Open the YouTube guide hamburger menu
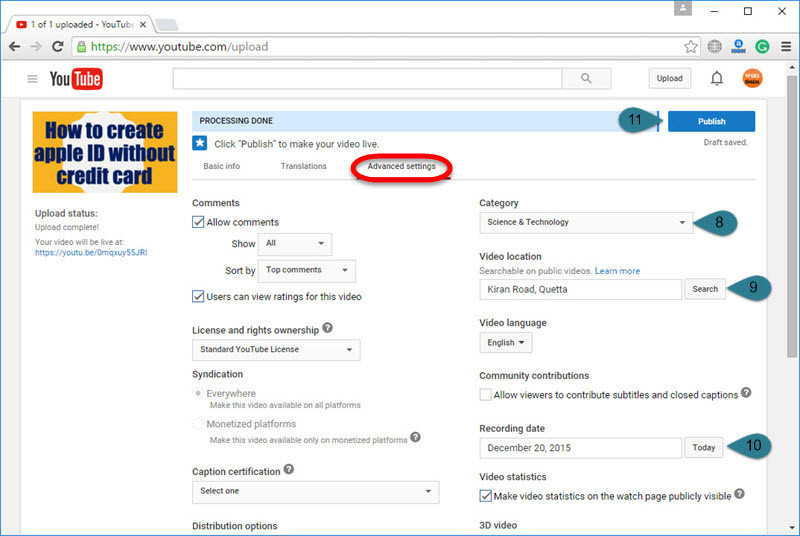This screenshot has height=536, width=800. [32, 79]
